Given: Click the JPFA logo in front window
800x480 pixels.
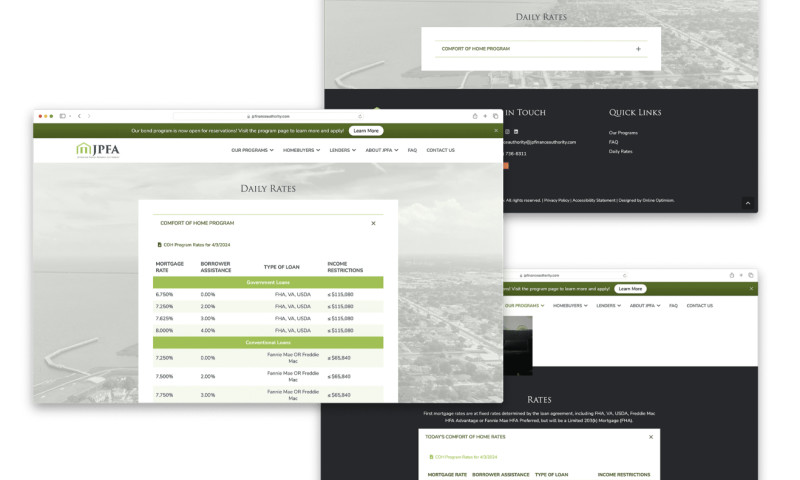Looking at the screenshot, I should tap(98, 150).
